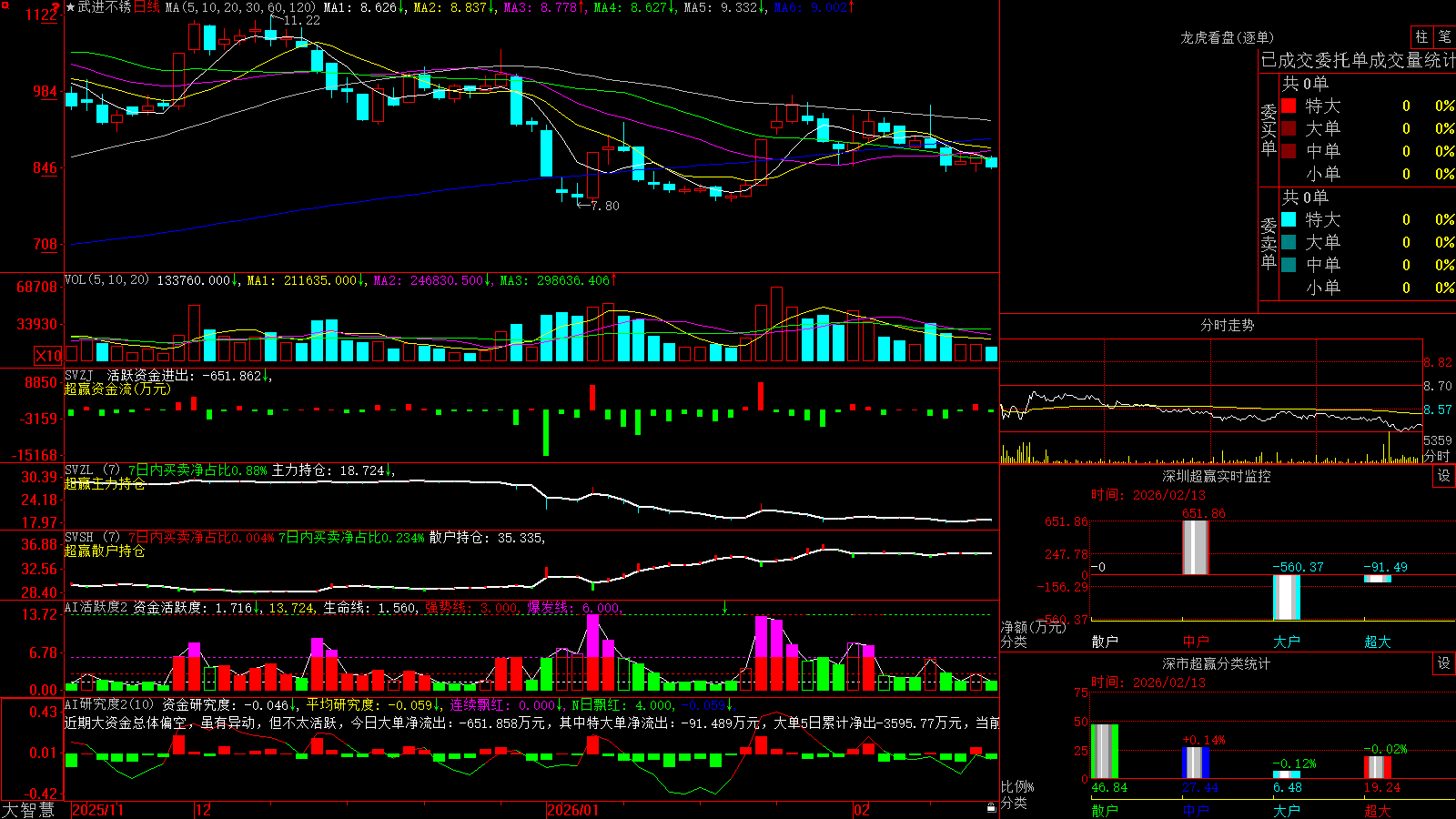Select the 龙虎看盘(逐单) panel title
This screenshot has height=819, width=1456.
[1227, 37]
